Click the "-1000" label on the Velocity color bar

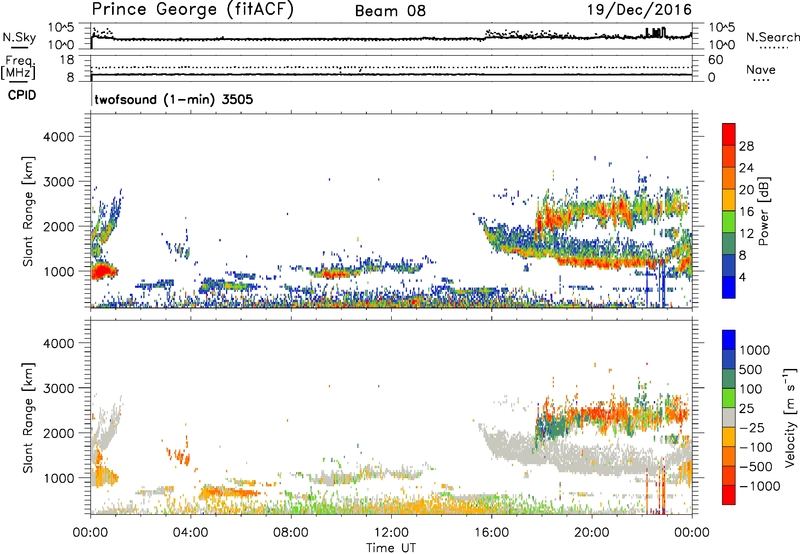[x=760, y=486]
